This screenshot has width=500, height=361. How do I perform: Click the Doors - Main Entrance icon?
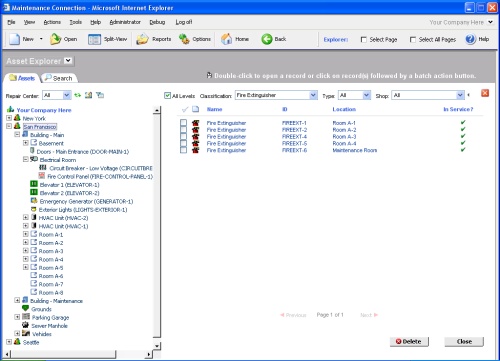(x=33, y=151)
